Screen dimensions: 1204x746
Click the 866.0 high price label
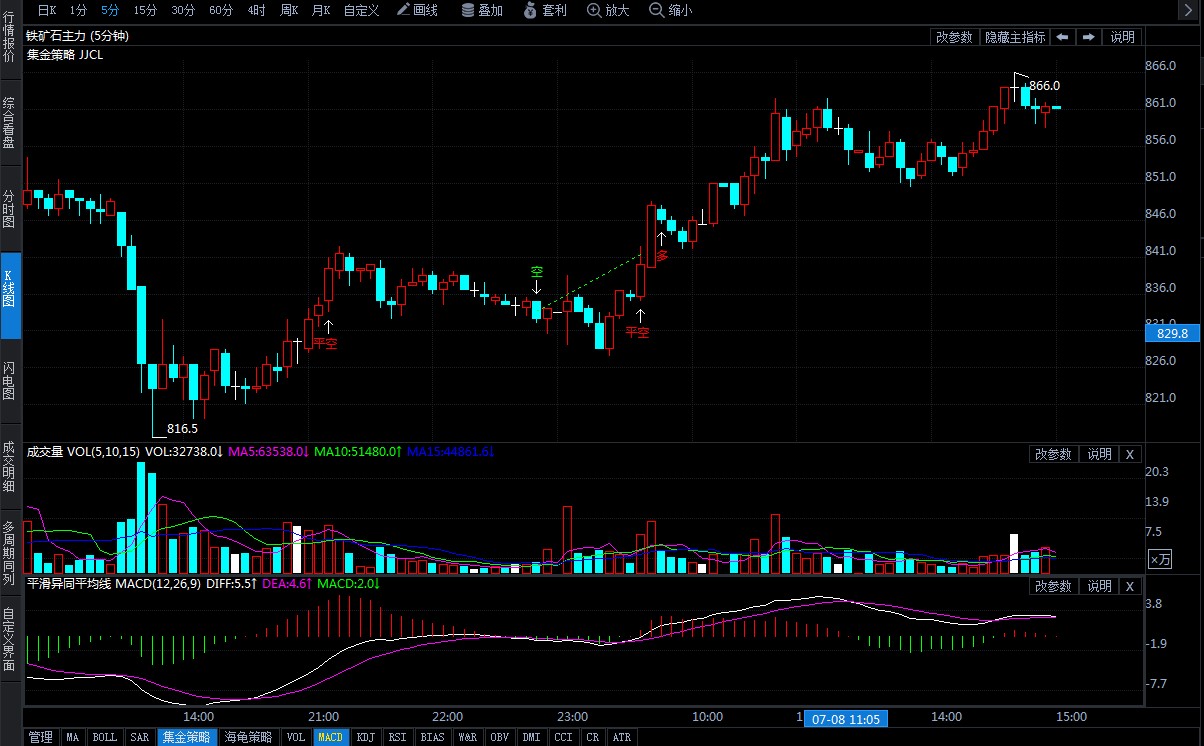coord(1045,86)
